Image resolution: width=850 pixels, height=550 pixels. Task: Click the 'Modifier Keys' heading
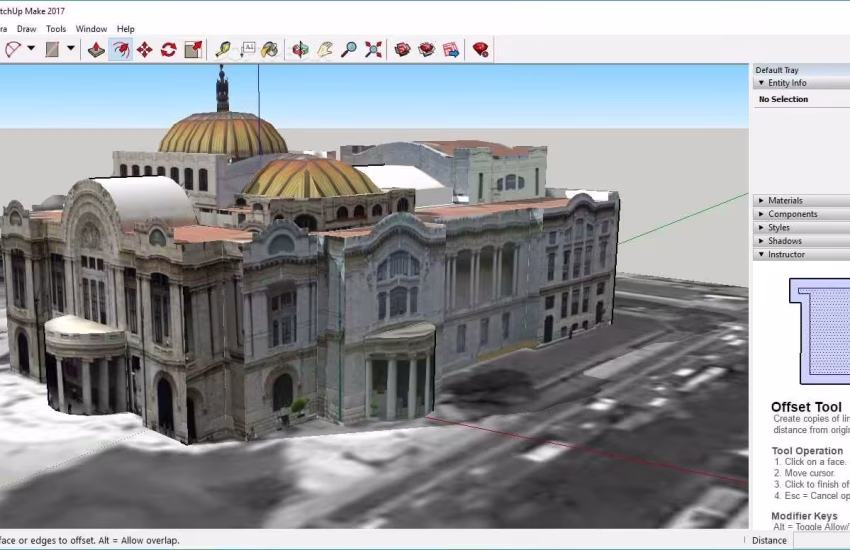[804, 516]
